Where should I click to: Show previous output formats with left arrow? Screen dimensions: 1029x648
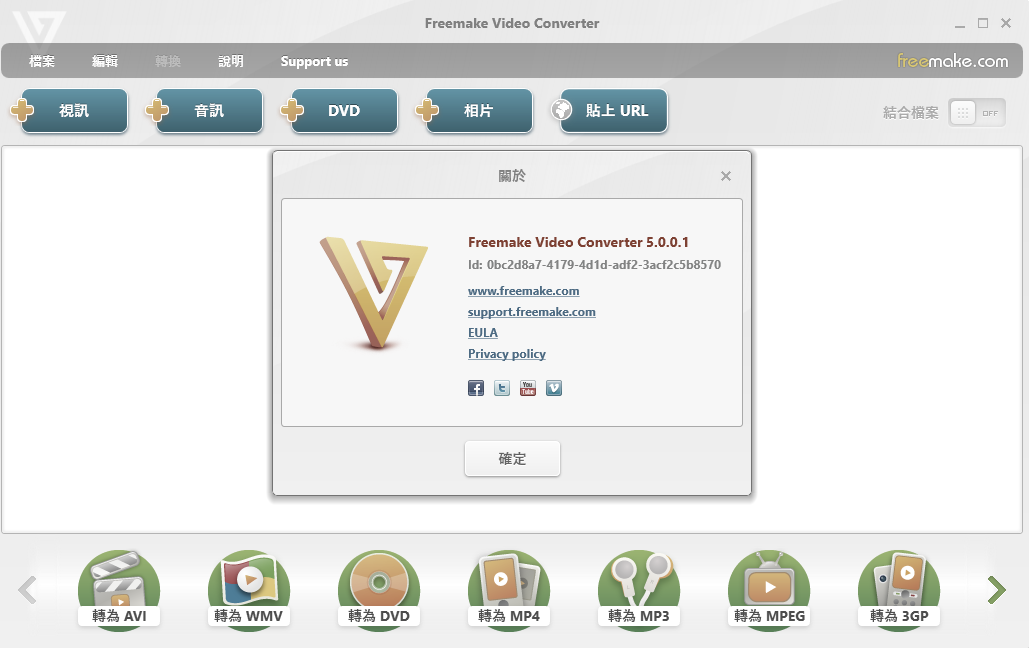point(28,590)
